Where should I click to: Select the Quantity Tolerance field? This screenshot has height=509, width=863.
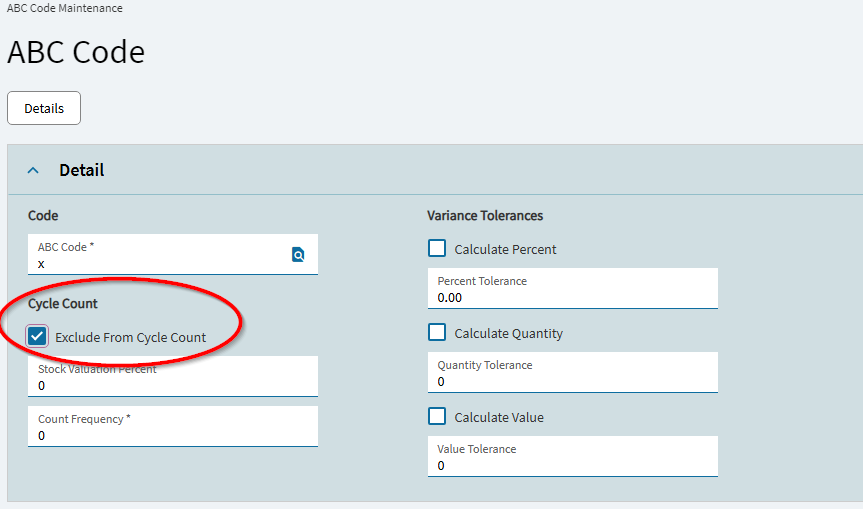572,373
